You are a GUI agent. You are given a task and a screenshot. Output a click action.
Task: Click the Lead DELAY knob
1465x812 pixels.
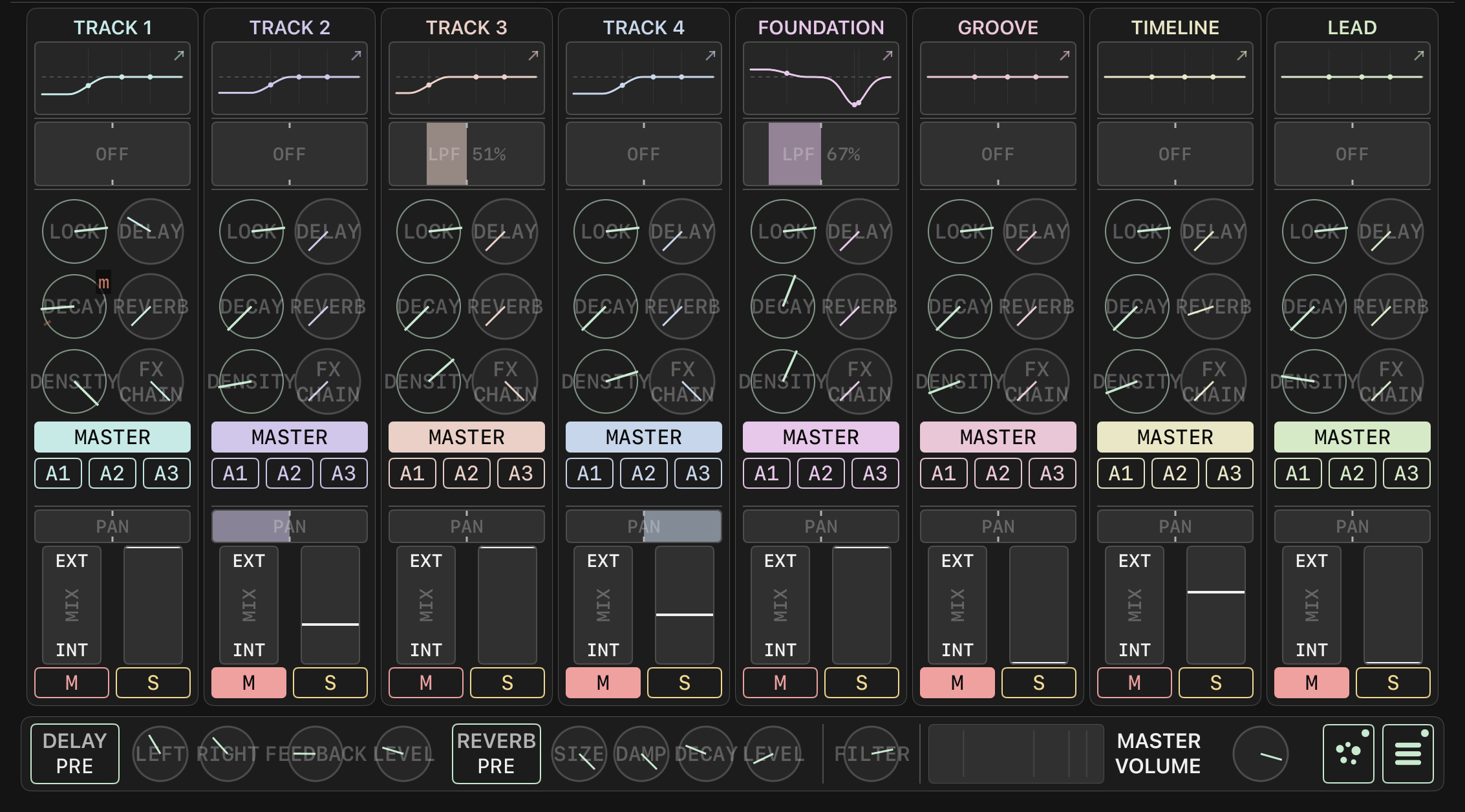(1391, 231)
